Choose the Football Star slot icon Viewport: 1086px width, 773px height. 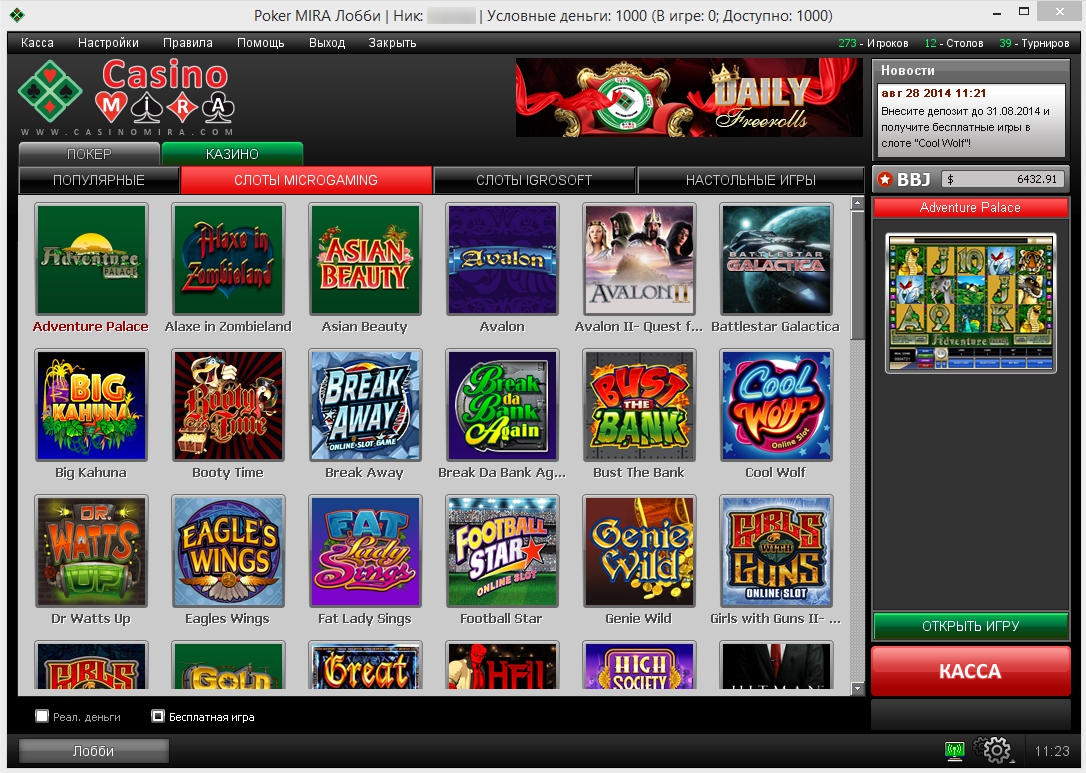coord(502,551)
